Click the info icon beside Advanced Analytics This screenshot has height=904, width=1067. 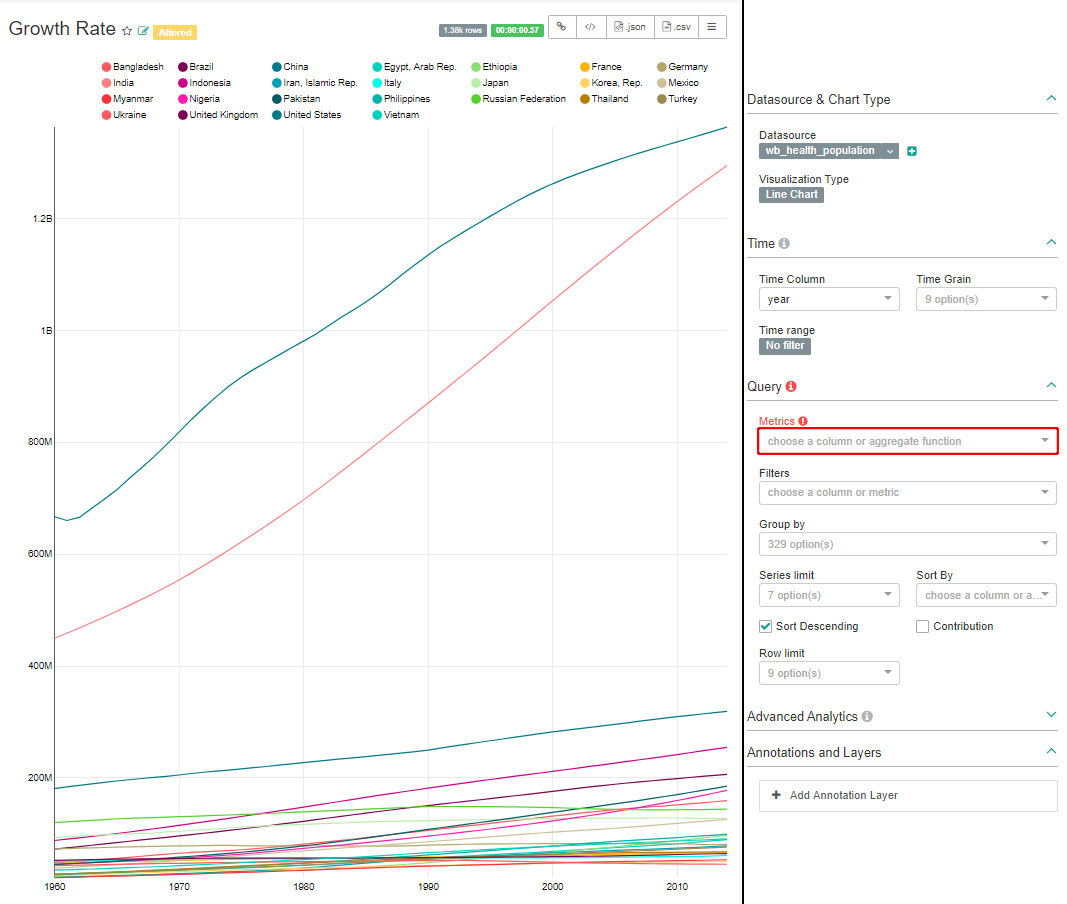867,717
